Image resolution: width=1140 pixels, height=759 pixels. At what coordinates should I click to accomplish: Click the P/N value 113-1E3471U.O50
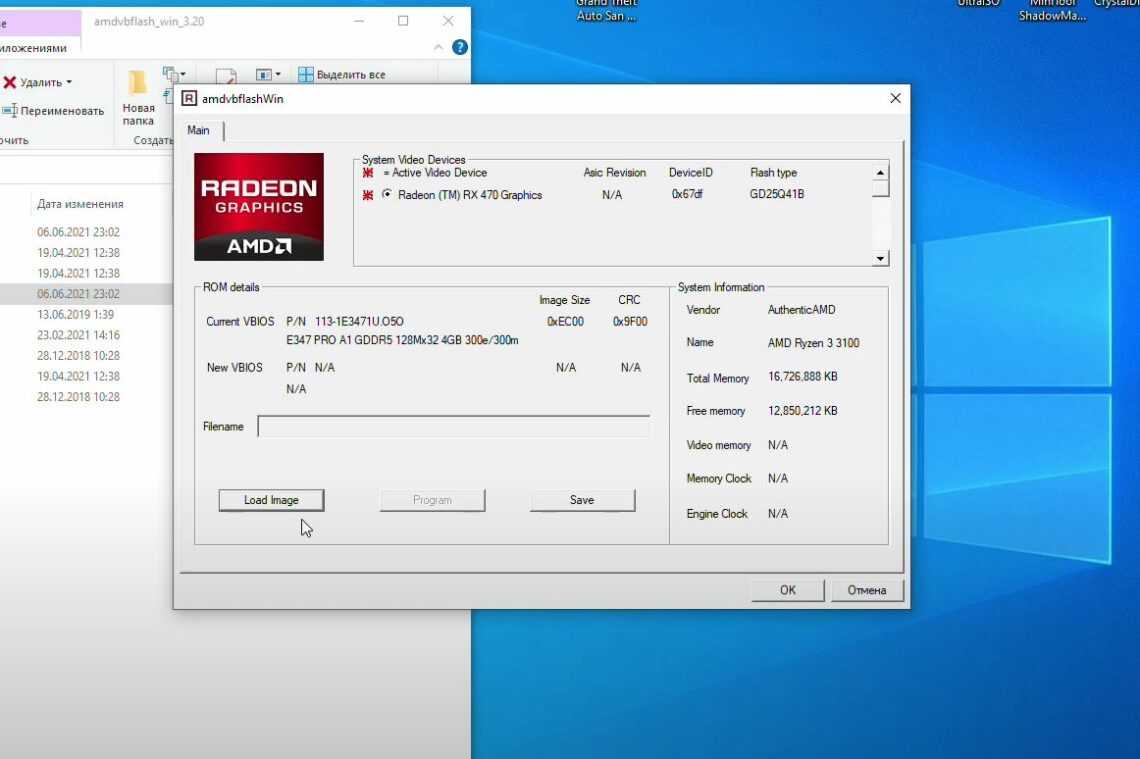[x=359, y=321]
